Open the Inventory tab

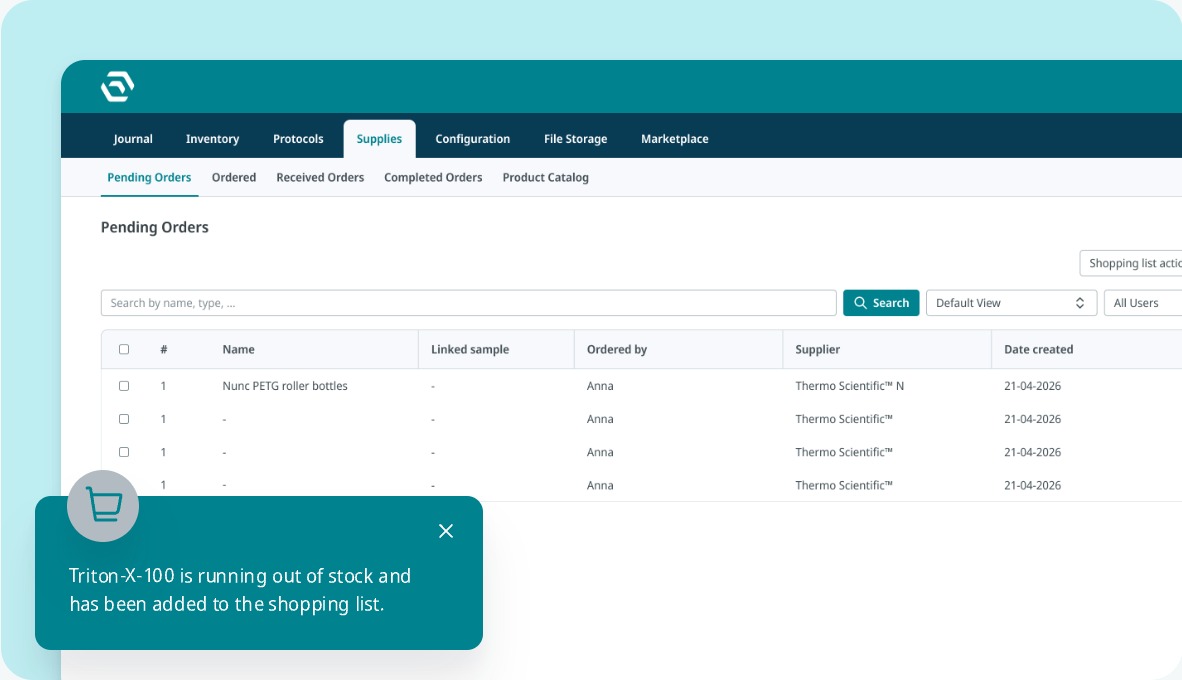[213, 139]
